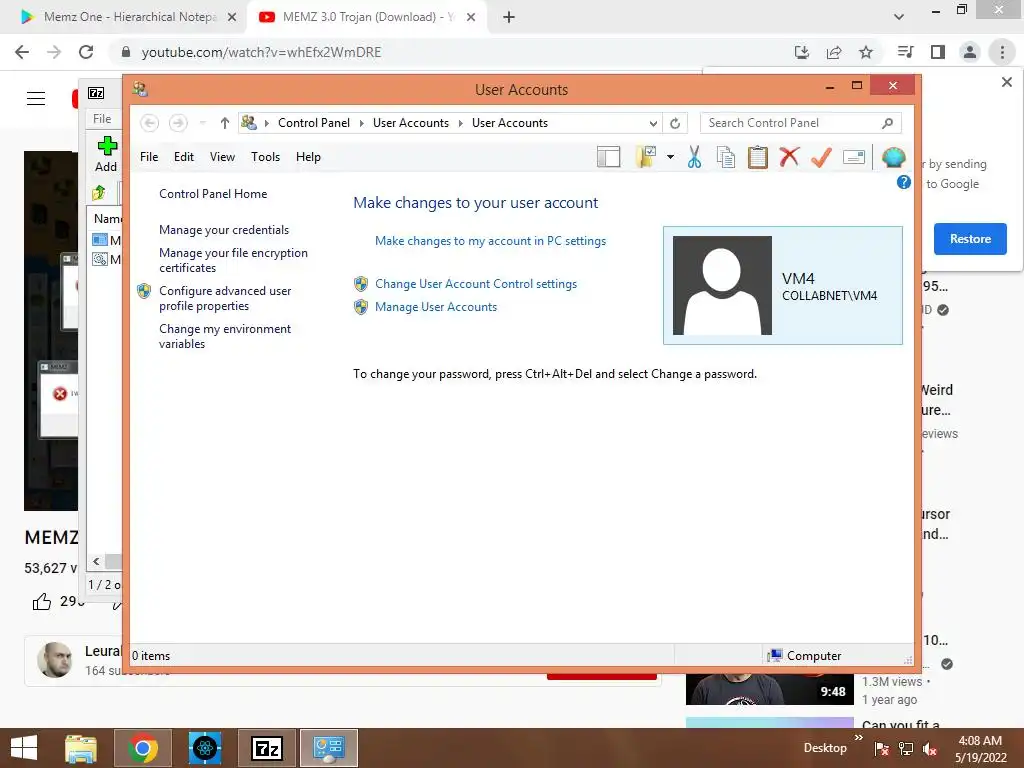This screenshot has width=1024, height=768.
Task: Click the blue Help question mark icon
Action: click(x=904, y=182)
